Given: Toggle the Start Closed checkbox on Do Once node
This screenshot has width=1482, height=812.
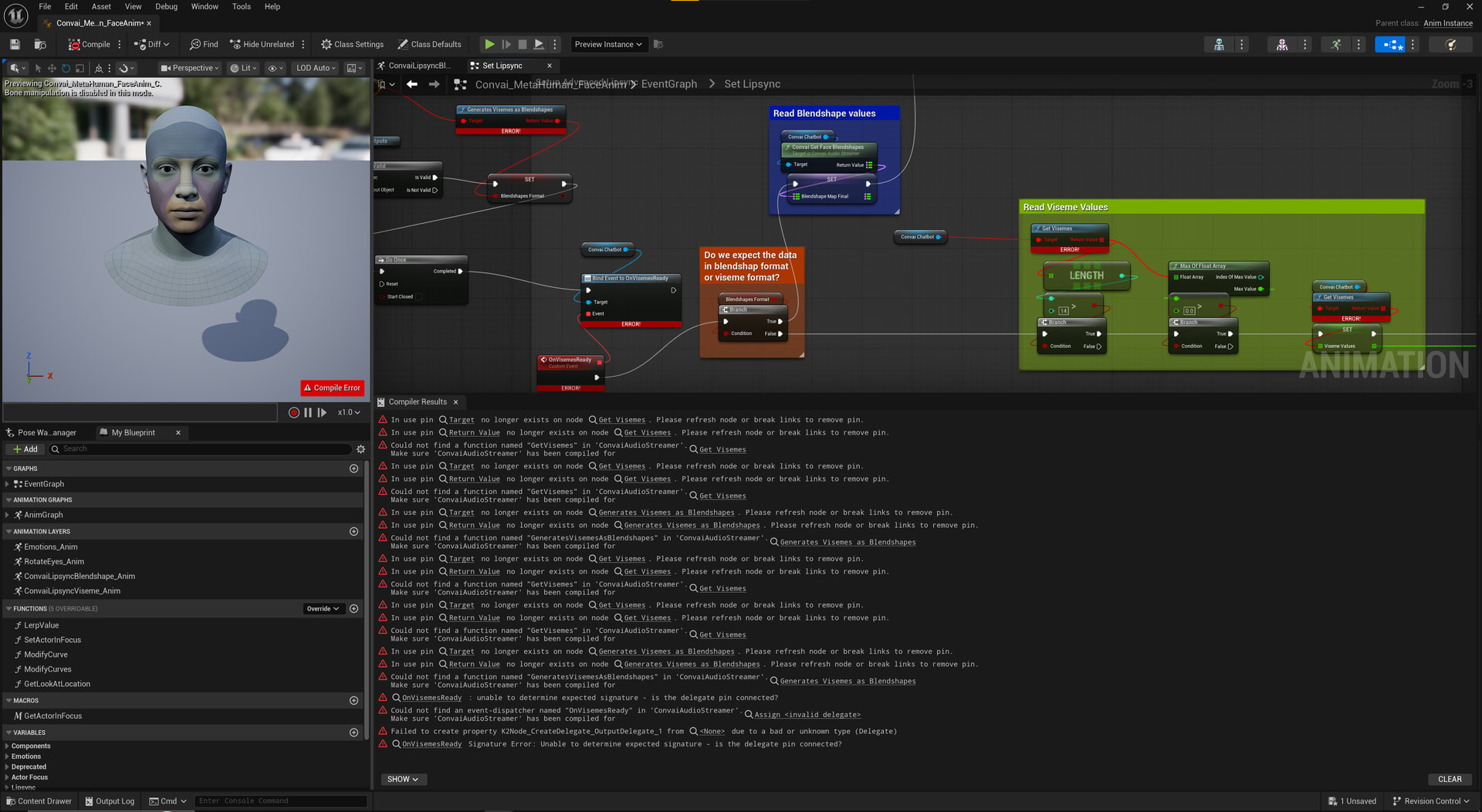Looking at the screenshot, I should pyautogui.click(x=420, y=297).
